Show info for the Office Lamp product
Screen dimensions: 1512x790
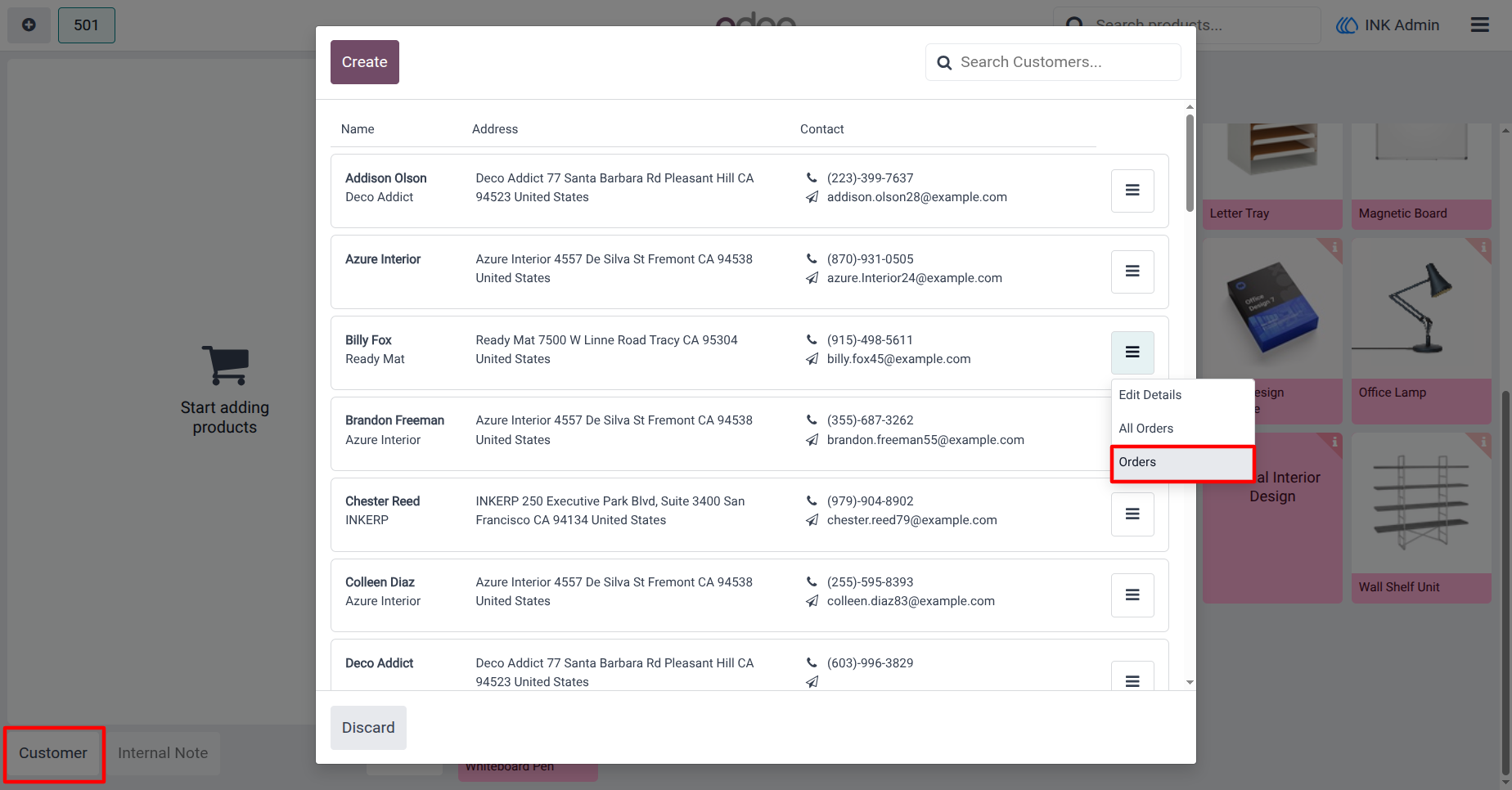pos(1483,247)
